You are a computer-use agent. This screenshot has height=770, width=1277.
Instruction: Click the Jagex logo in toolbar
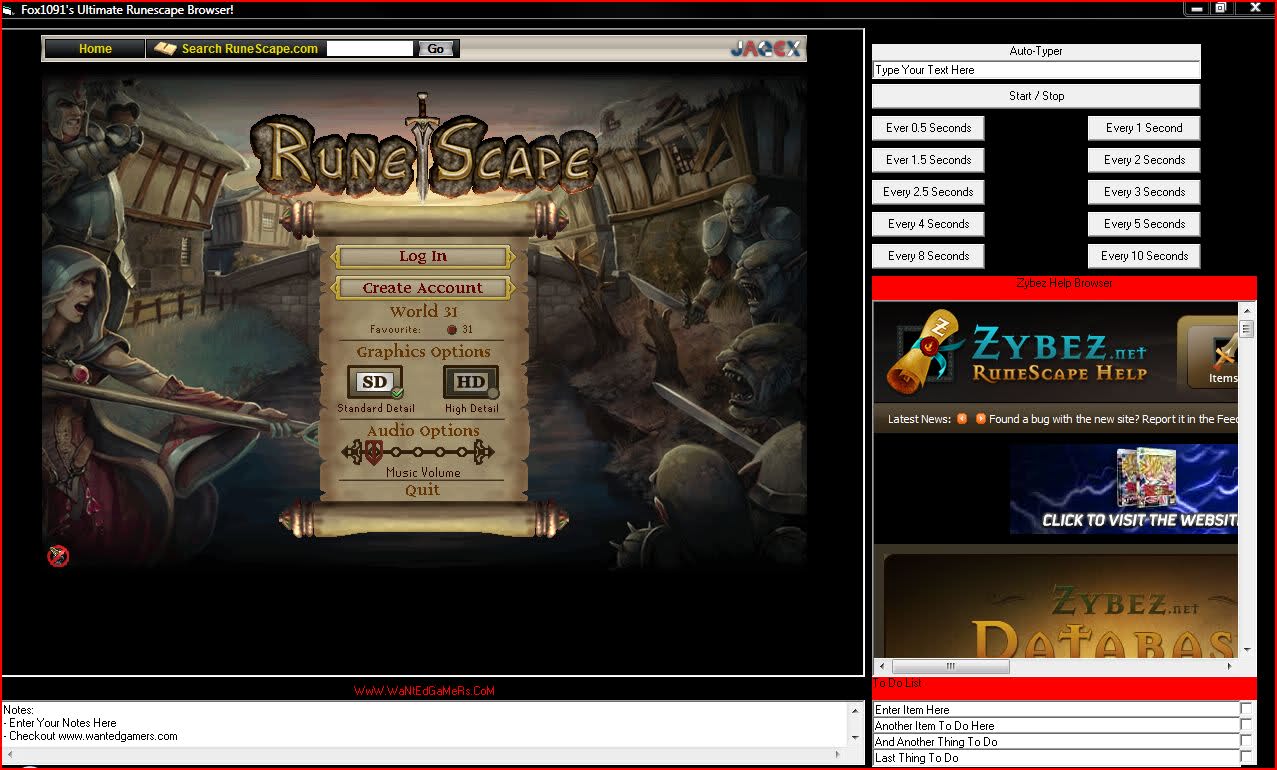(765, 48)
